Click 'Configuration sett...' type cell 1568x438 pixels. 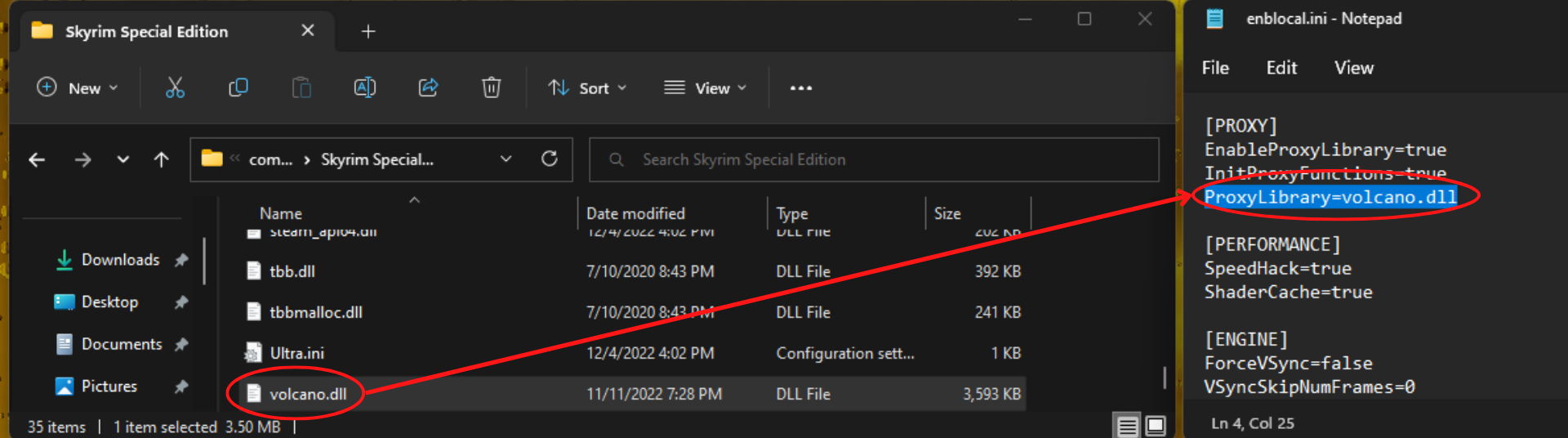click(845, 353)
